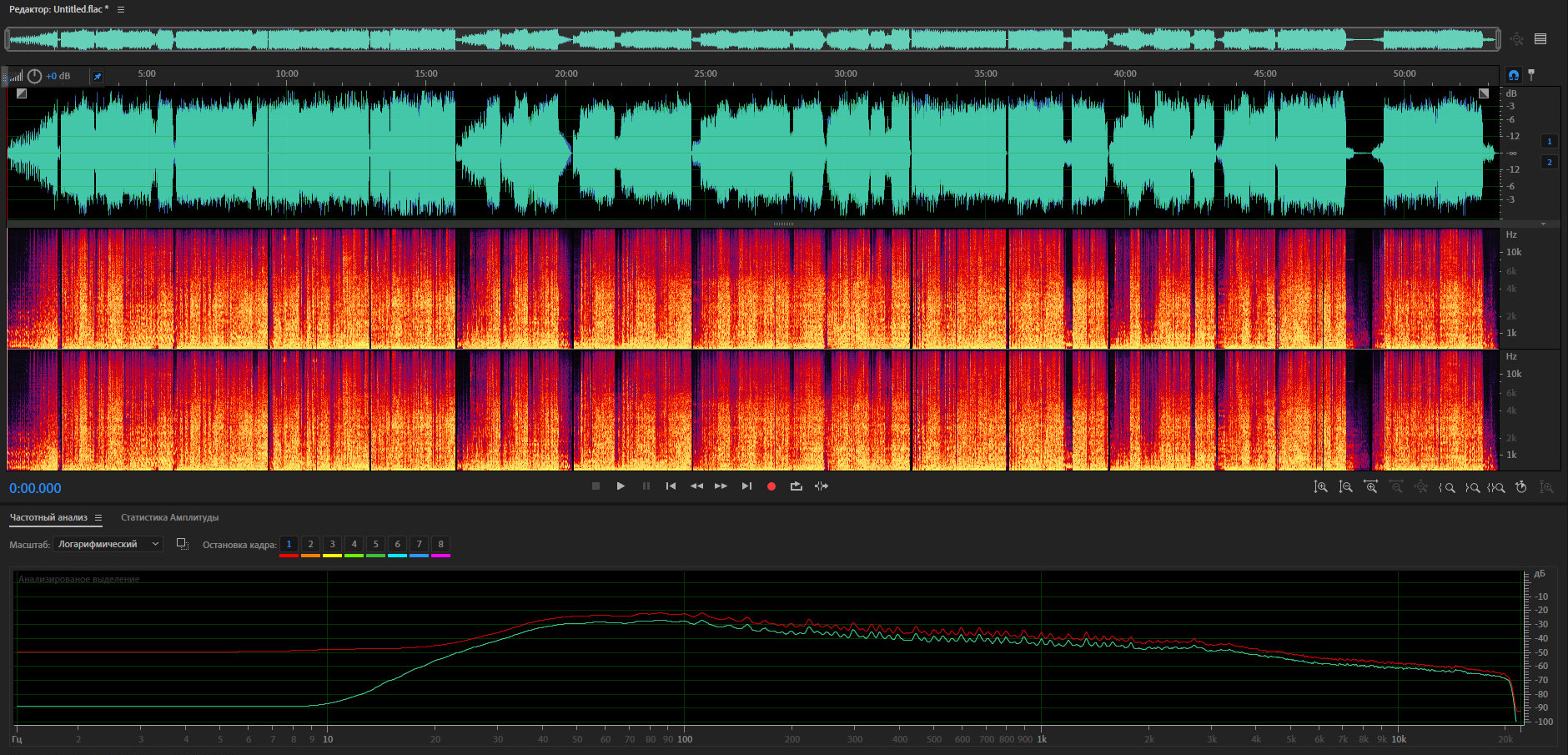Click Zoom In at In Point icon

(1447, 487)
